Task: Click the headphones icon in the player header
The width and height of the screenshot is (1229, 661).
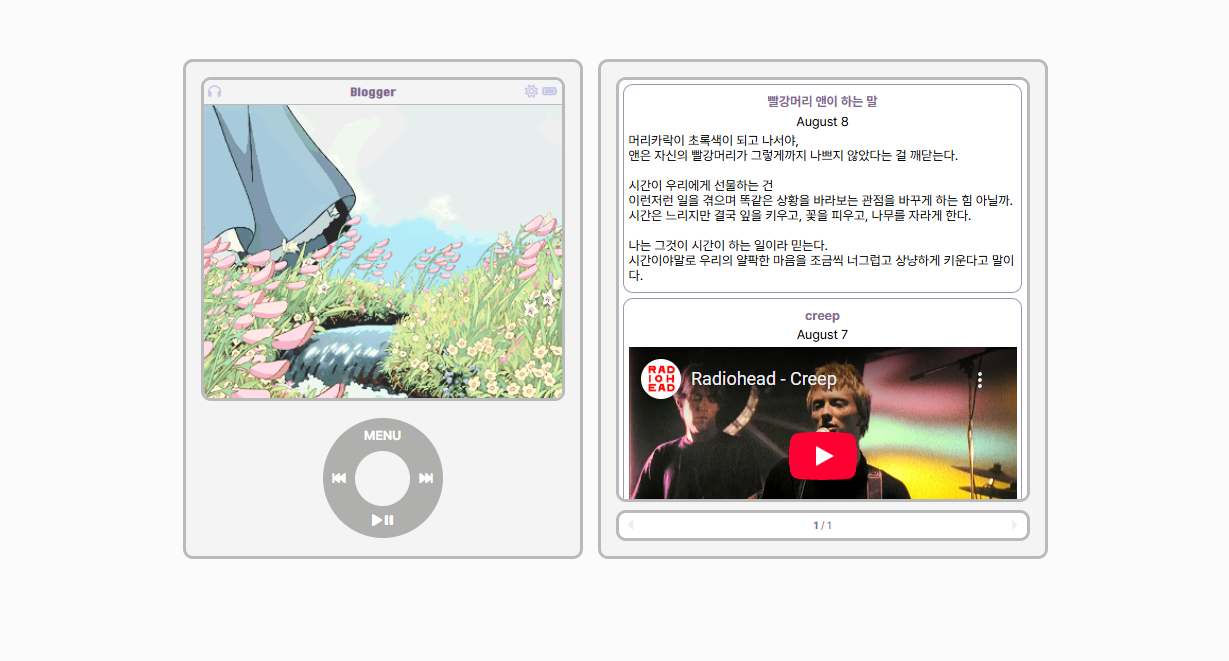Action: [214, 91]
